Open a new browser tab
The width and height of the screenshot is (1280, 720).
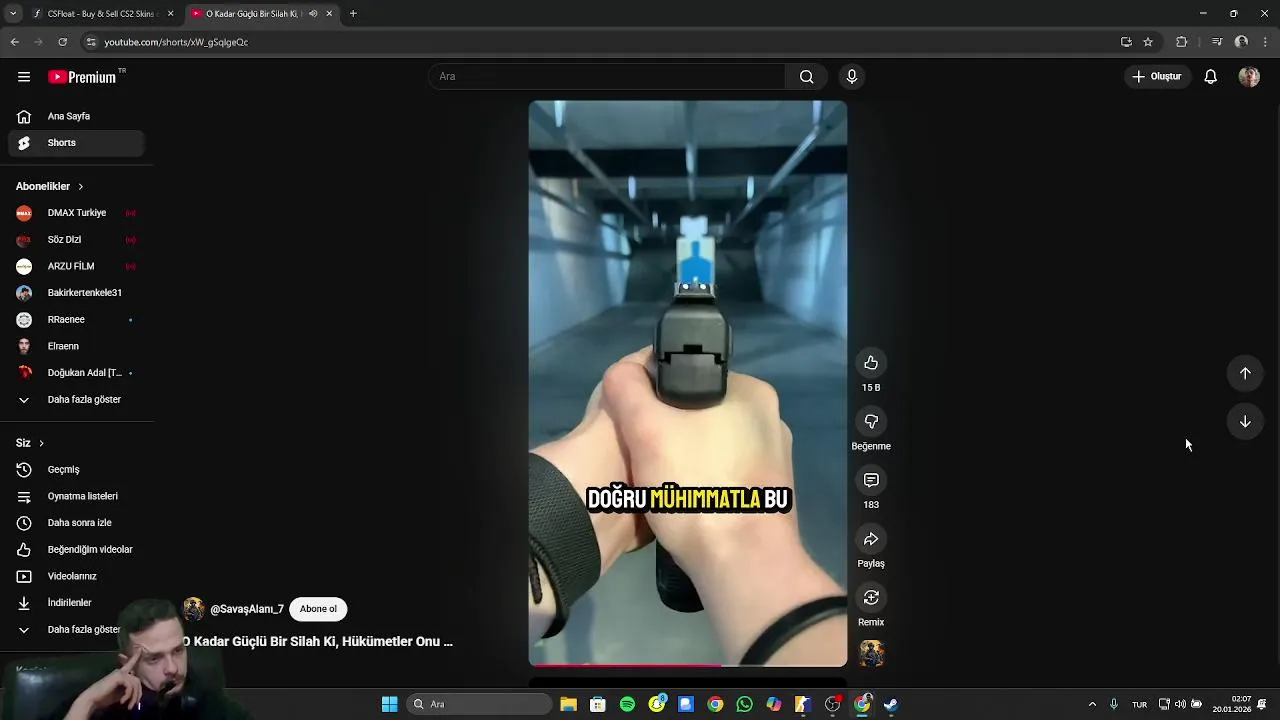(353, 14)
